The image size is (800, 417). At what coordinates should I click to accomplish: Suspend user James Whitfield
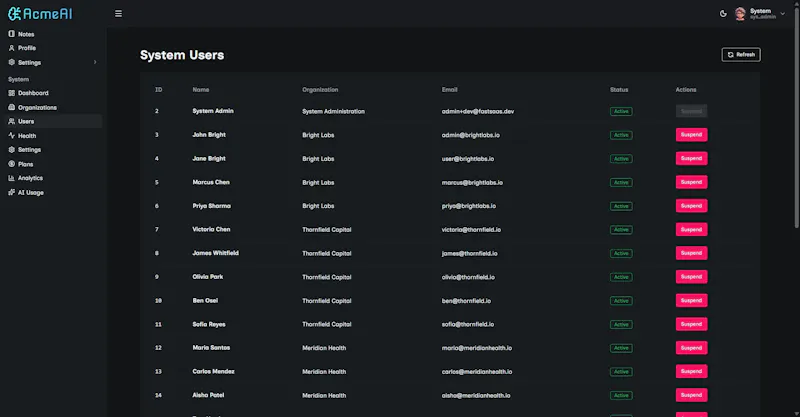tap(691, 253)
